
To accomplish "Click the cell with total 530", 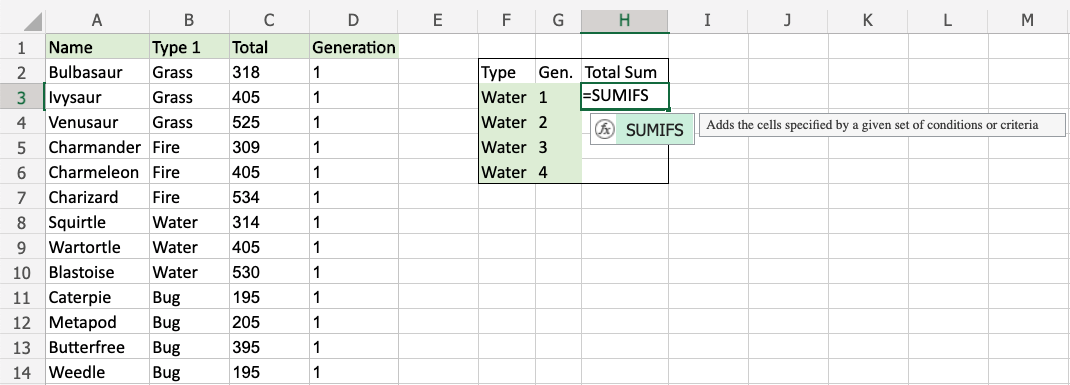I will tap(270, 272).
